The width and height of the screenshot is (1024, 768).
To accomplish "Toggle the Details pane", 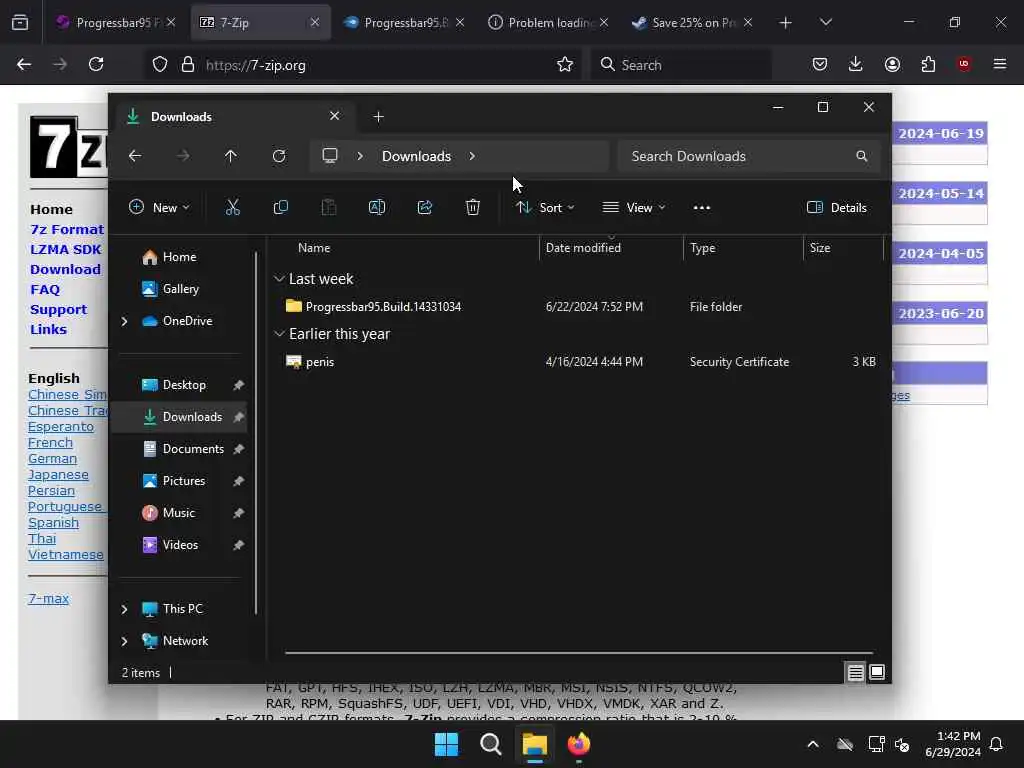I will (837, 208).
